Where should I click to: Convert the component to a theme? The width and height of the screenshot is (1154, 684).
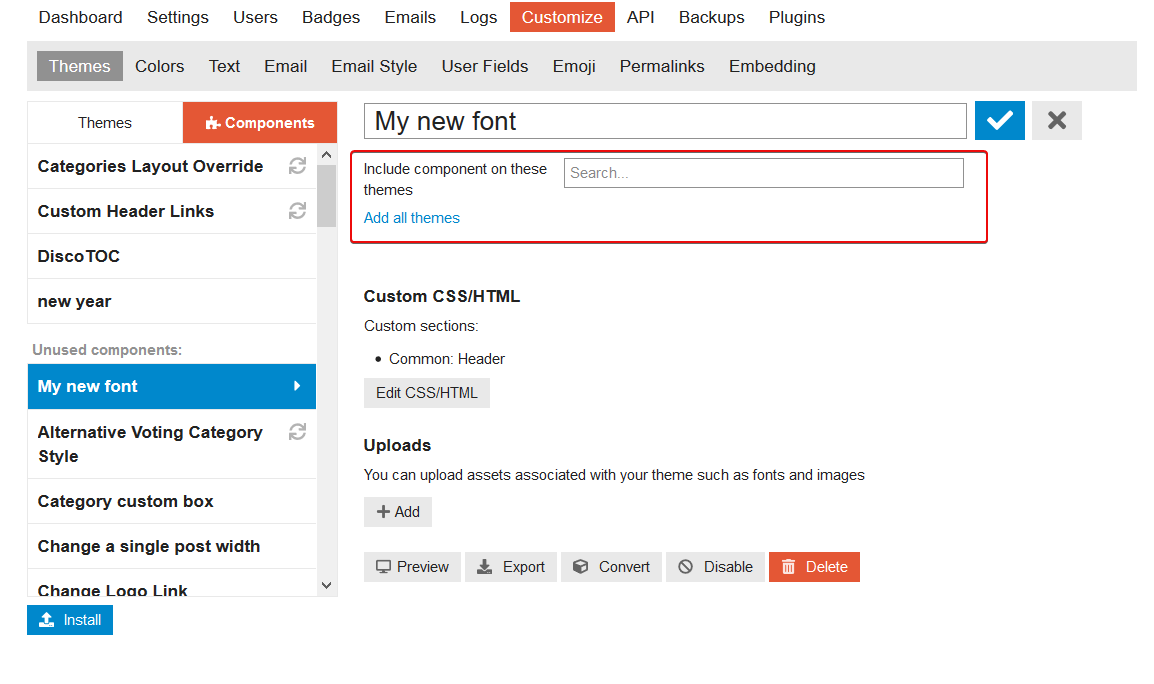612,567
